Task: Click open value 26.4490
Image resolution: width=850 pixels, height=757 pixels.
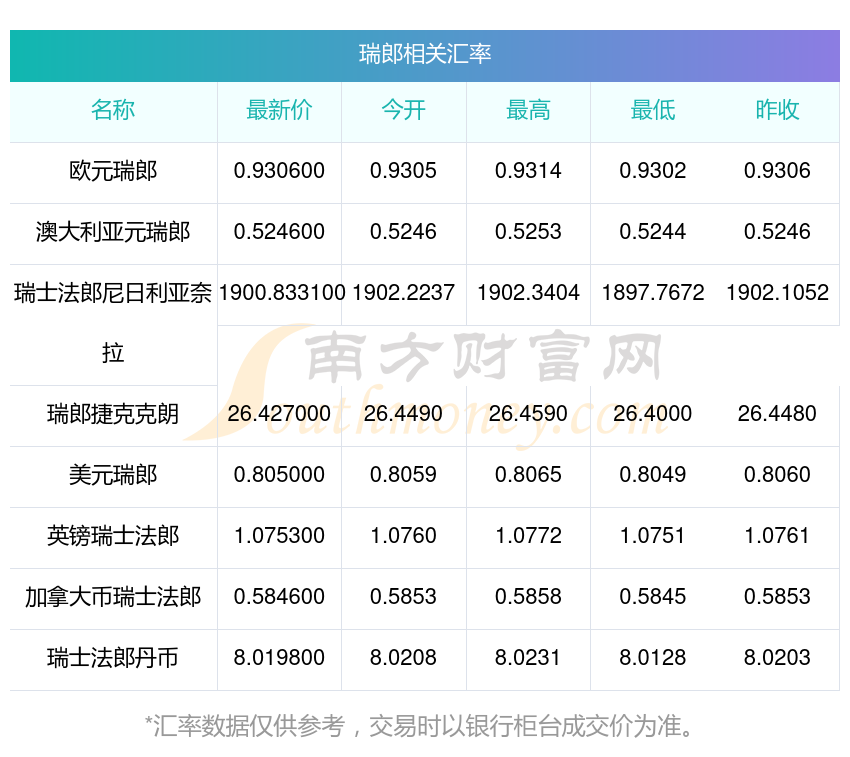Action: click(x=403, y=414)
